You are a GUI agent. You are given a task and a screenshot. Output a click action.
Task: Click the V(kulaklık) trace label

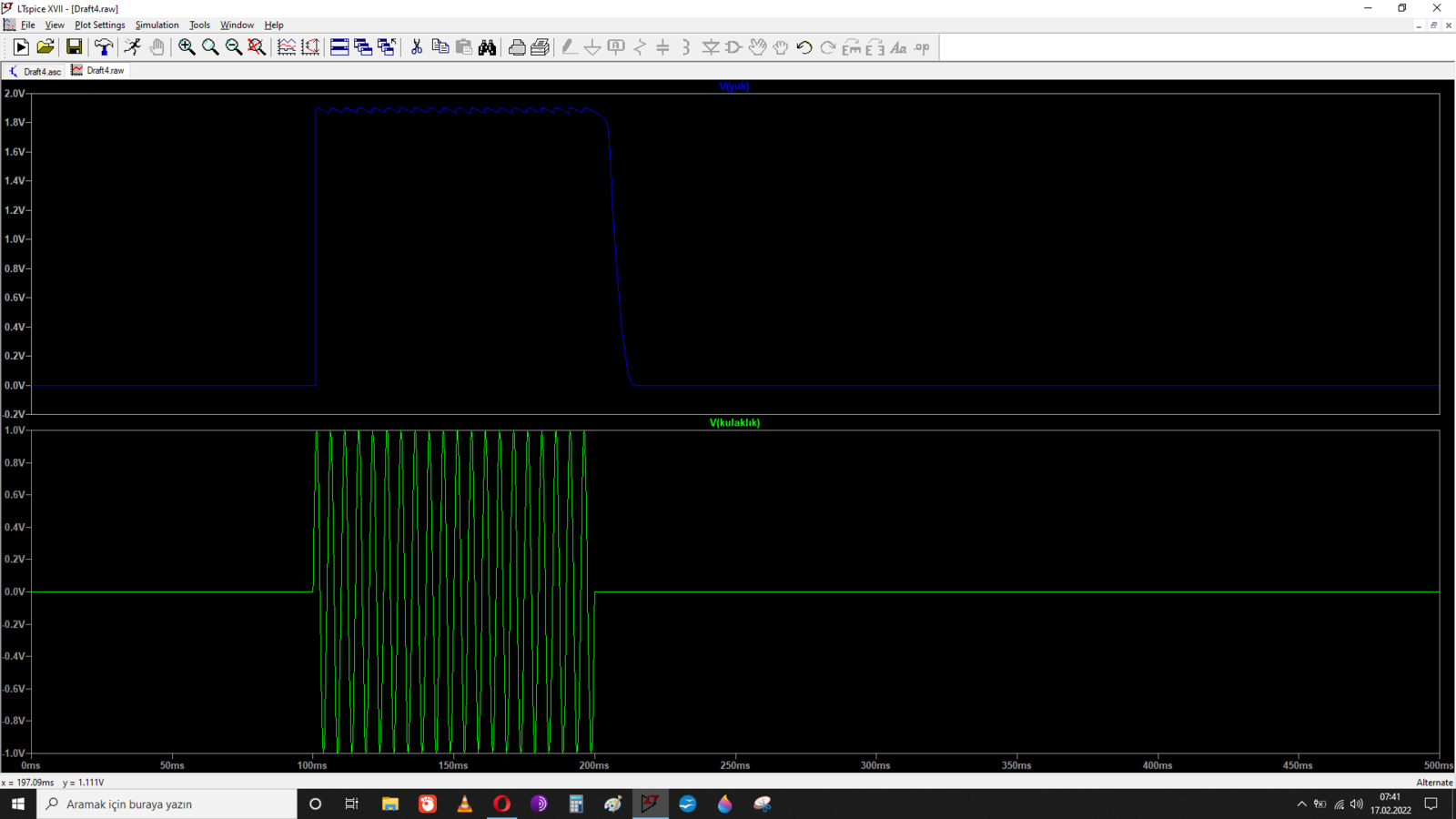pos(734,422)
